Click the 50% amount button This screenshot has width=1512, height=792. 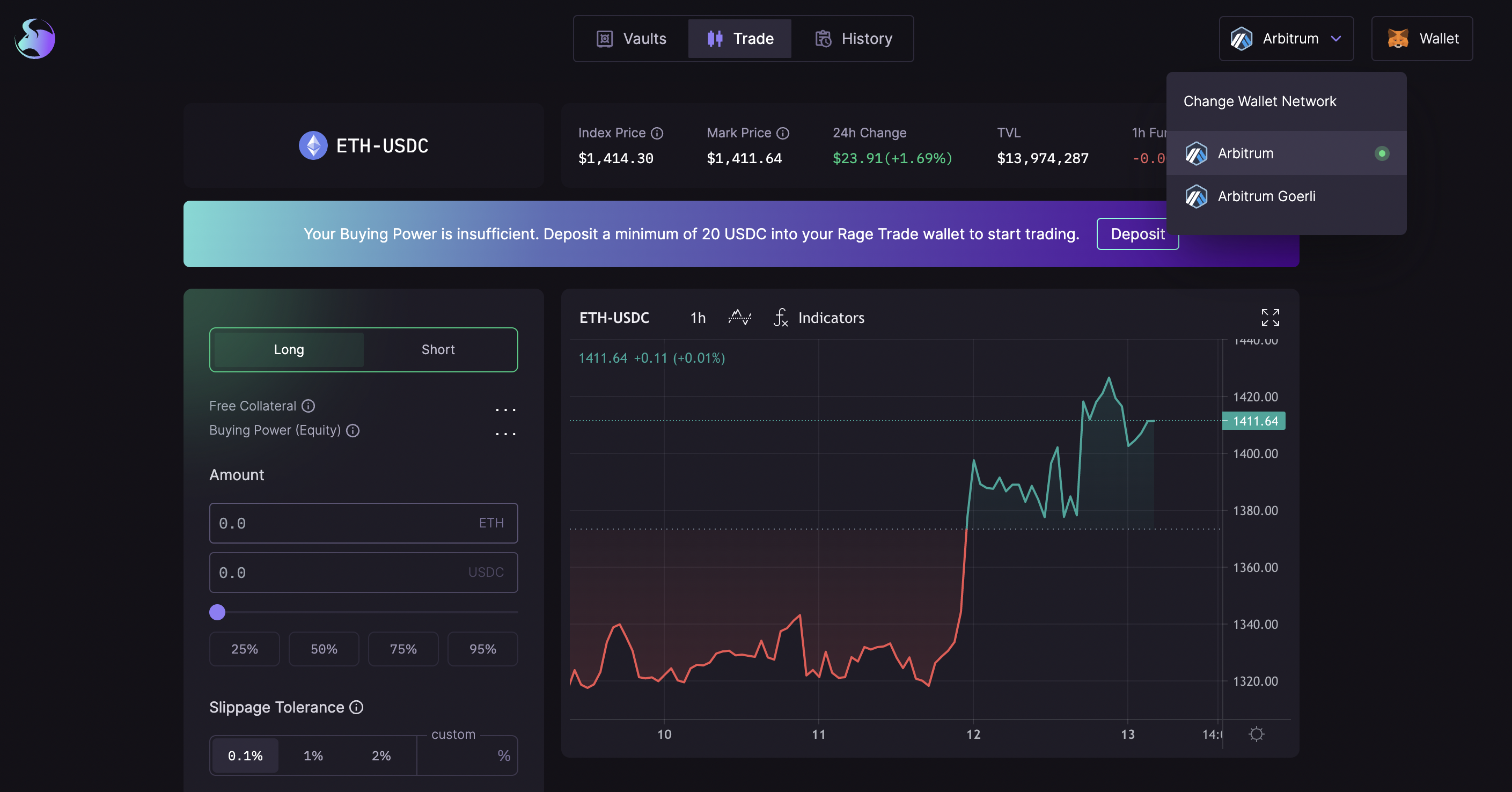click(x=324, y=649)
